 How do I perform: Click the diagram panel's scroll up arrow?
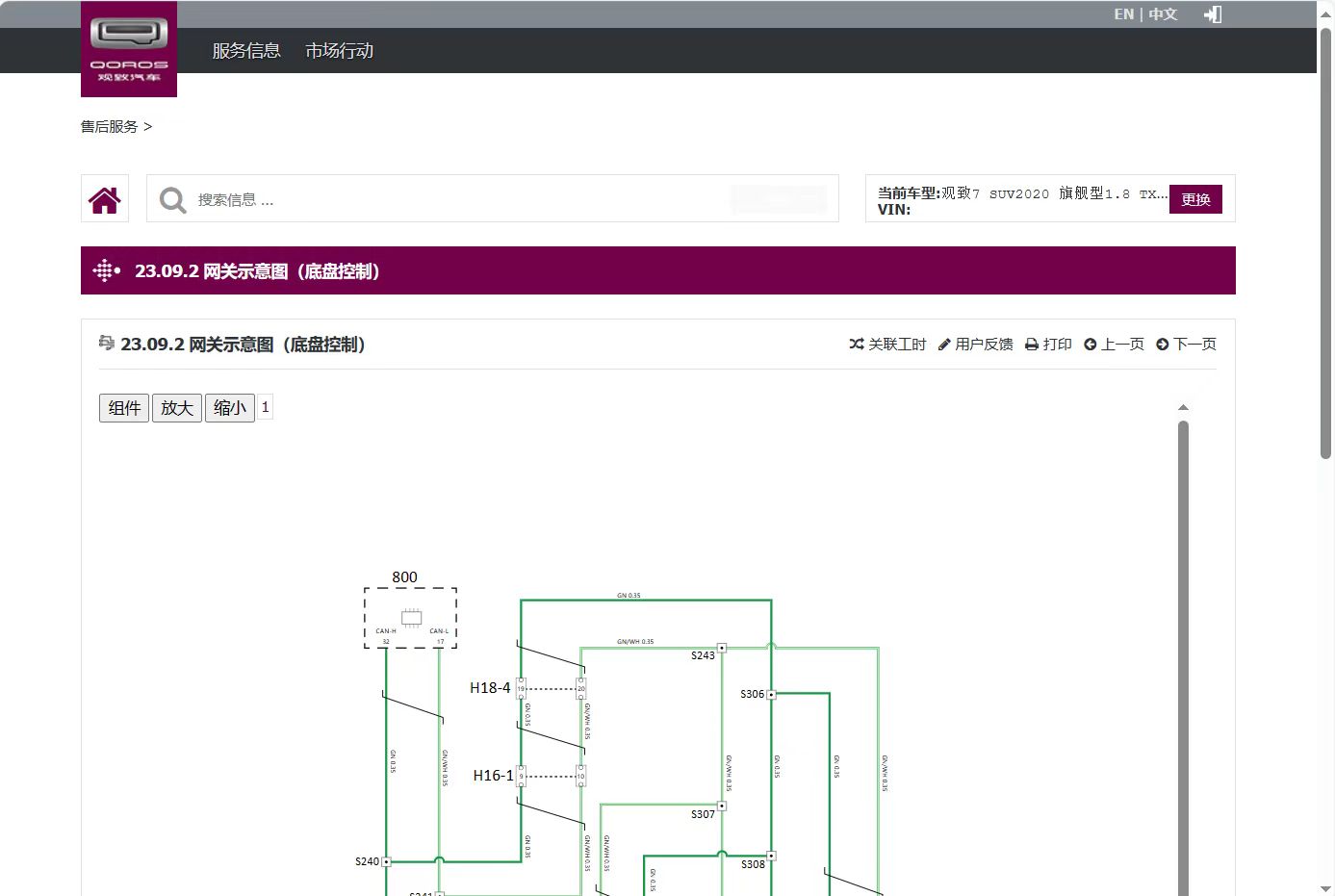click(1183, 407)
